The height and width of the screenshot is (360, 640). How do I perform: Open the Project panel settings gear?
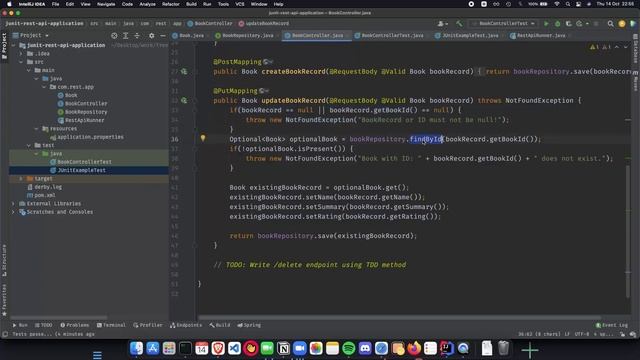tap(151, 36)
